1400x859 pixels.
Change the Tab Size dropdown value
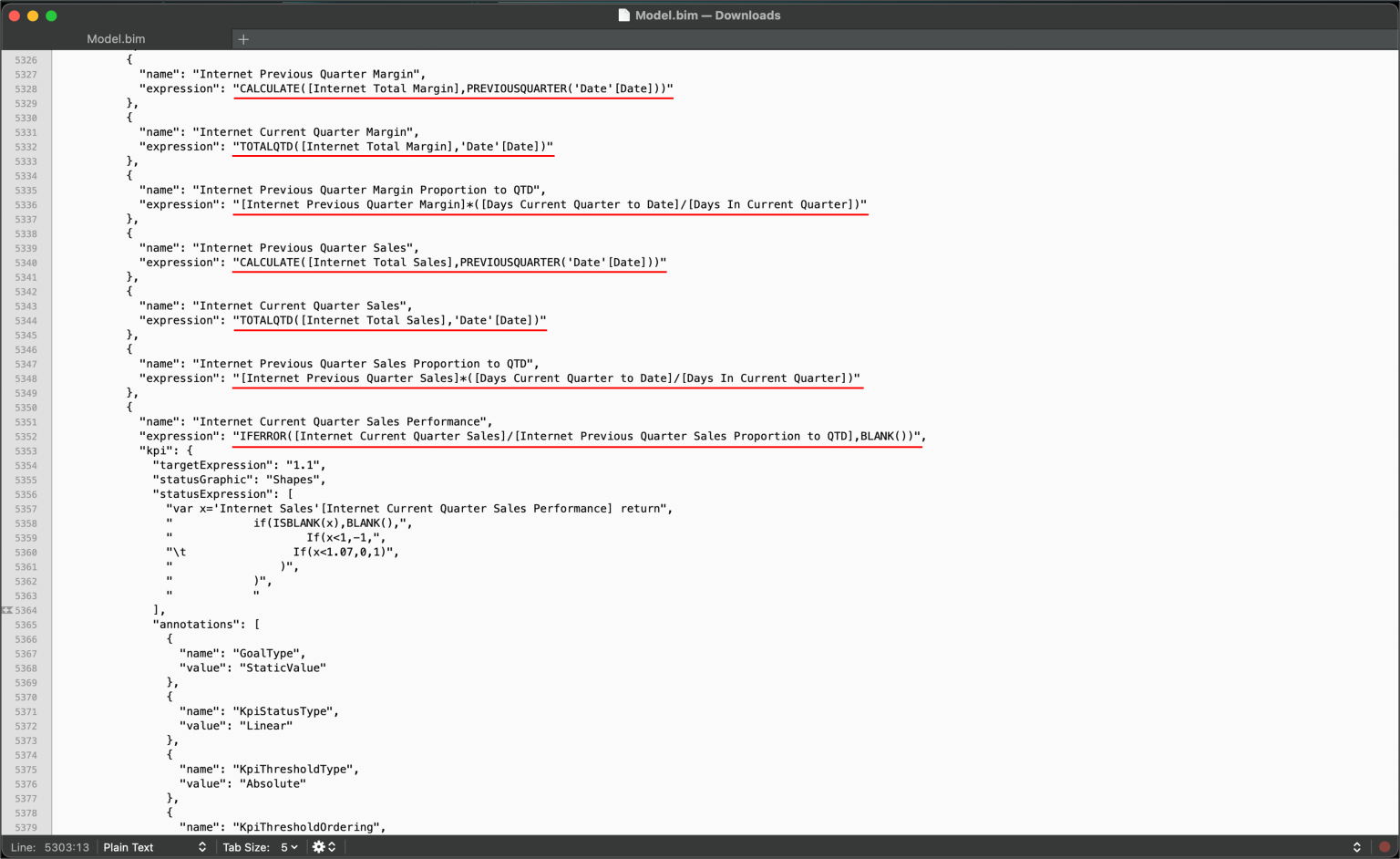click(288, 847)
